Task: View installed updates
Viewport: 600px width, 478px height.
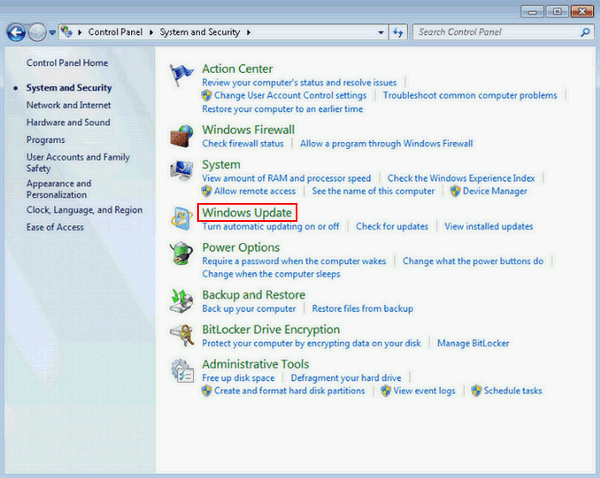Action: [x=489, y=227]
